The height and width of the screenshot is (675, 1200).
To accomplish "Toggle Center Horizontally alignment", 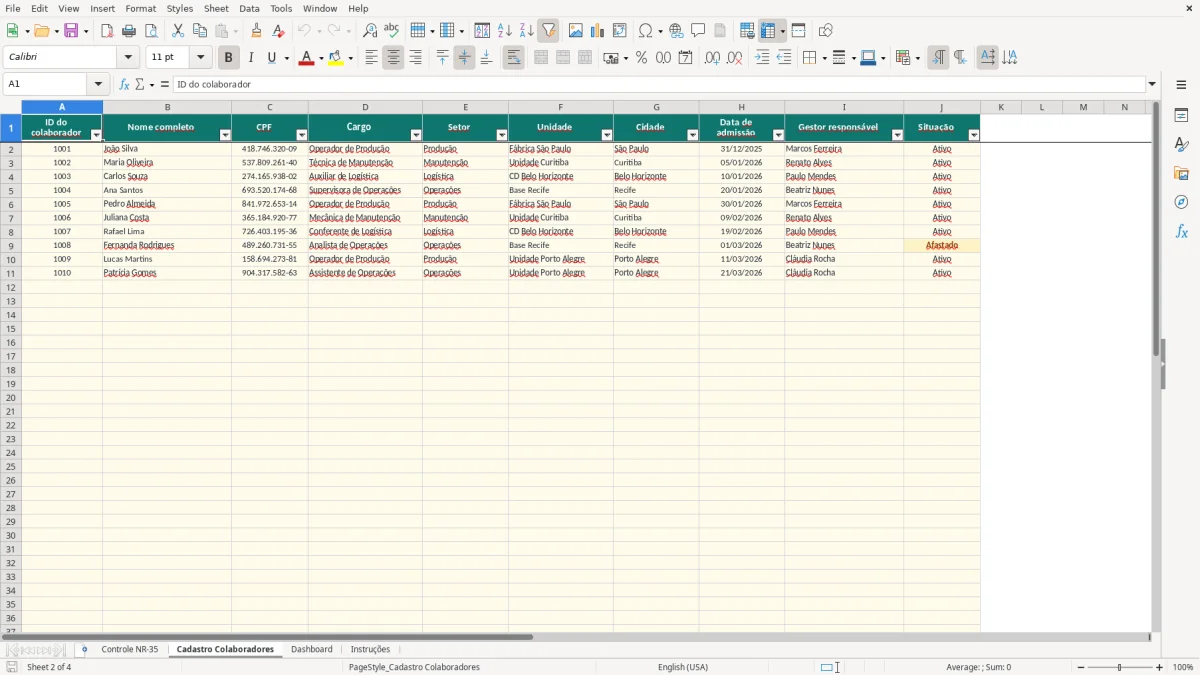I will point(393,58).
